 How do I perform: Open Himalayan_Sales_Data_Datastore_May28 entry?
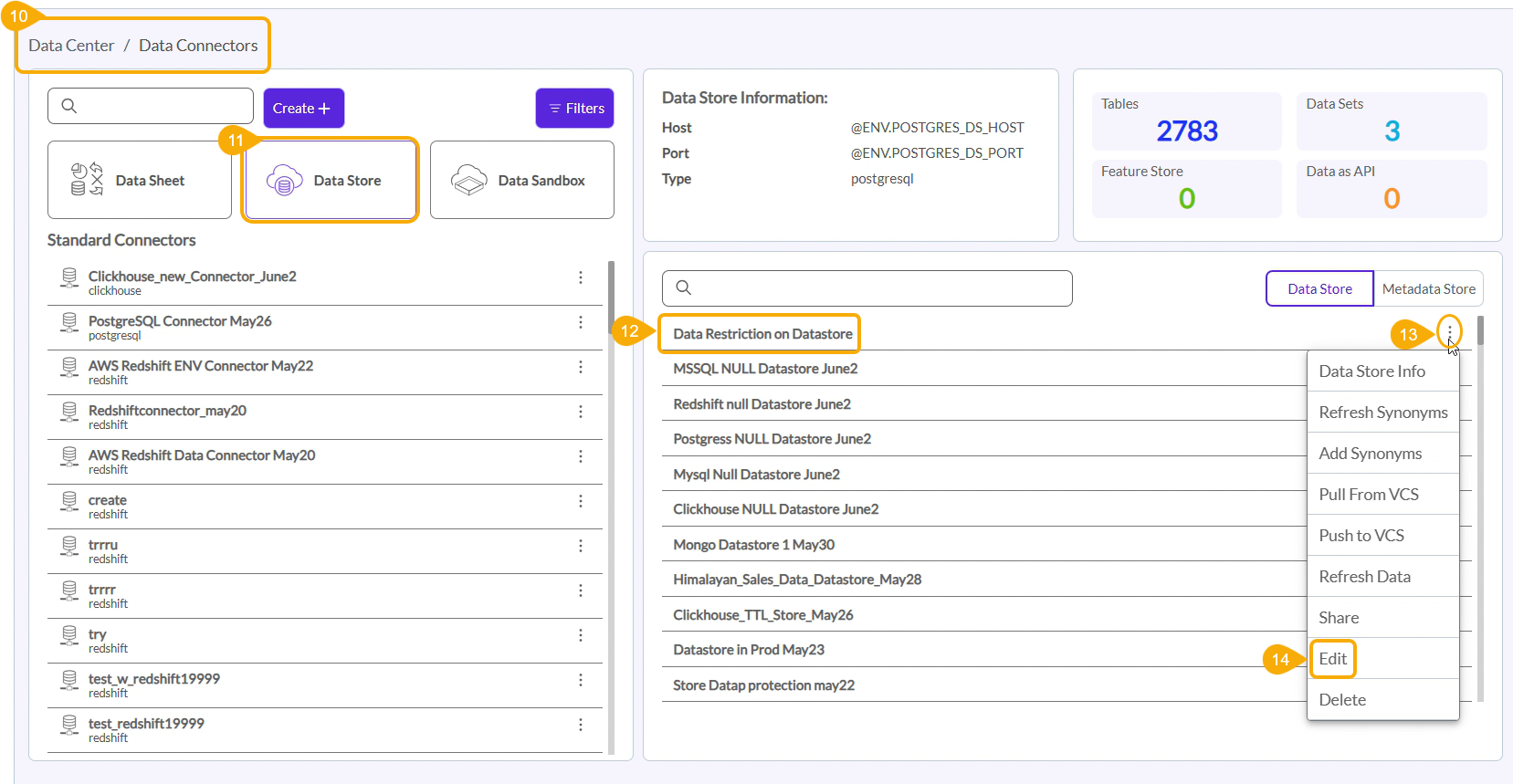pyautogui.click(x=797, y=580)
